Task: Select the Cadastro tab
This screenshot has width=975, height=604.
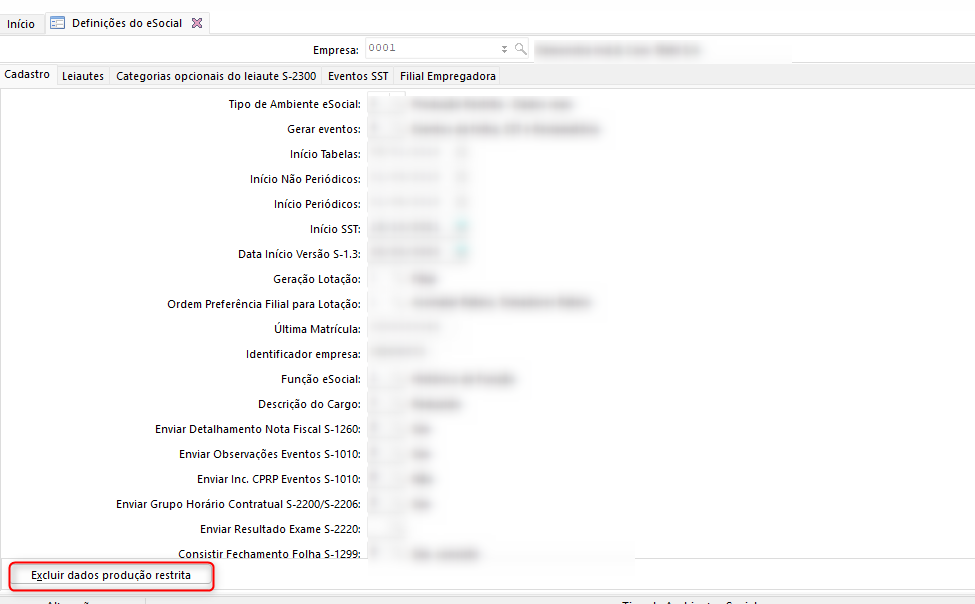Action: (x=27, y=75)
